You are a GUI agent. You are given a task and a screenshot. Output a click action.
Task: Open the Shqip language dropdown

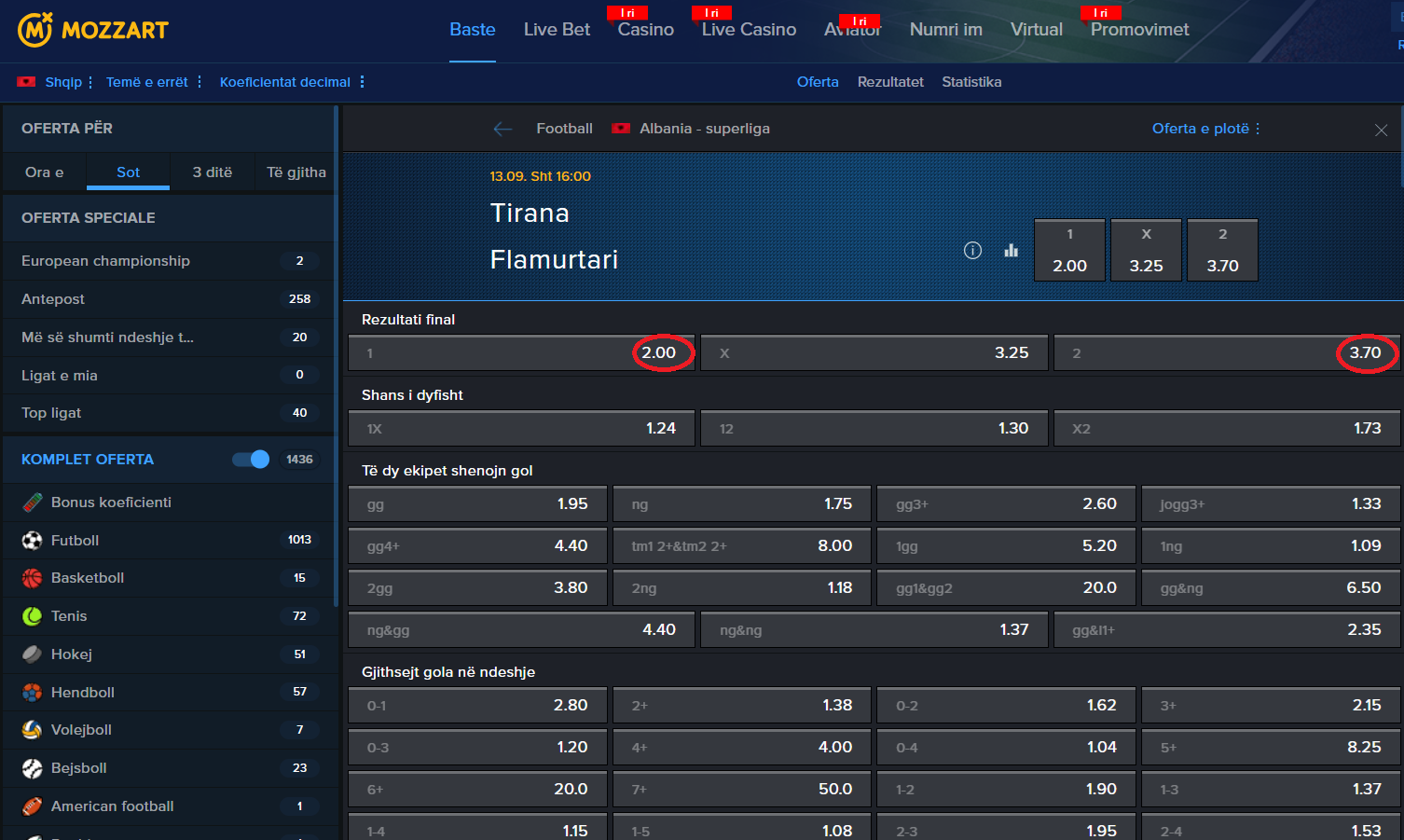click(69, 82)
